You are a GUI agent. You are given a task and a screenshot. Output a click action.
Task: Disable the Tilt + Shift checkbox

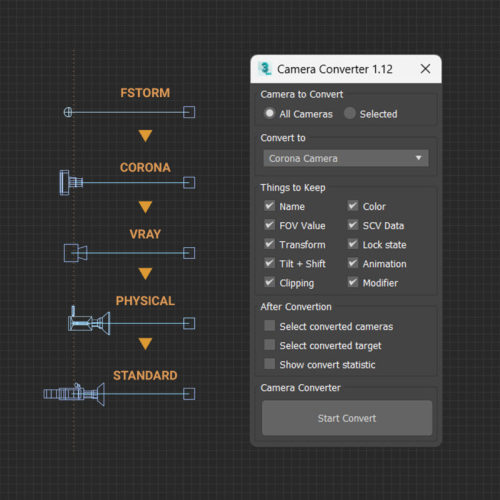269,263
